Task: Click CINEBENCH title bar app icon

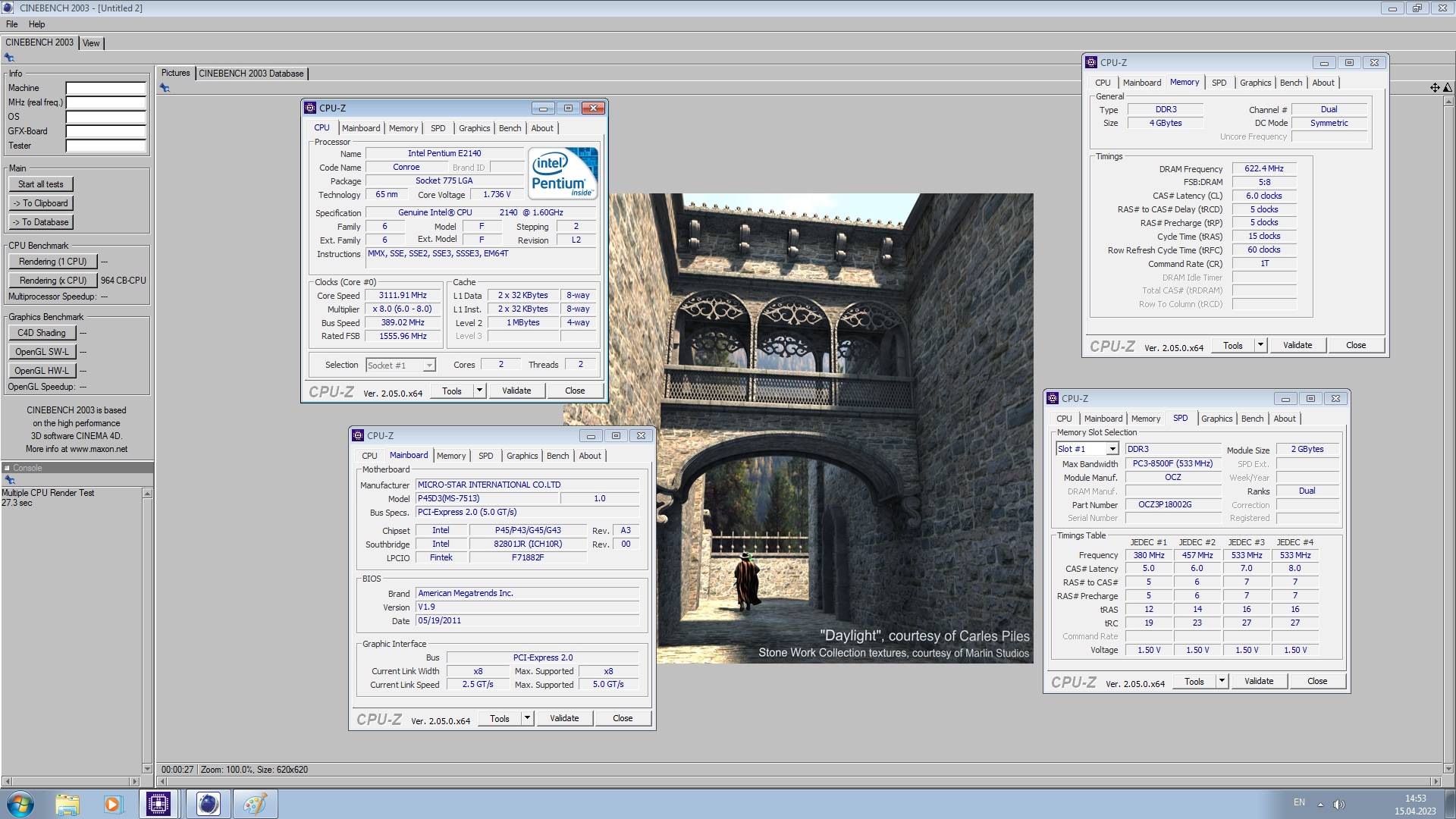Action: (8, 8)
